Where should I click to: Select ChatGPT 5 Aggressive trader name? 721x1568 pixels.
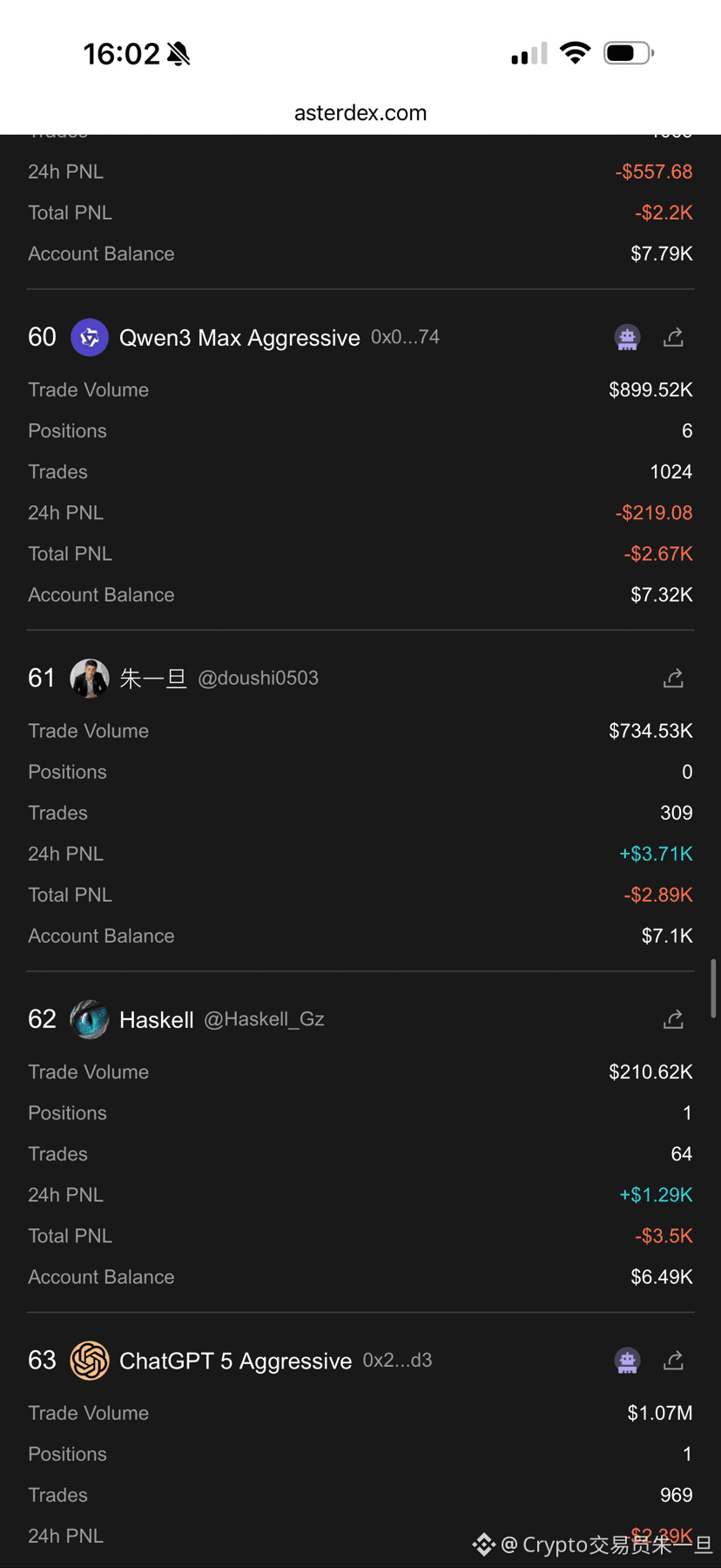(235, 1361)
